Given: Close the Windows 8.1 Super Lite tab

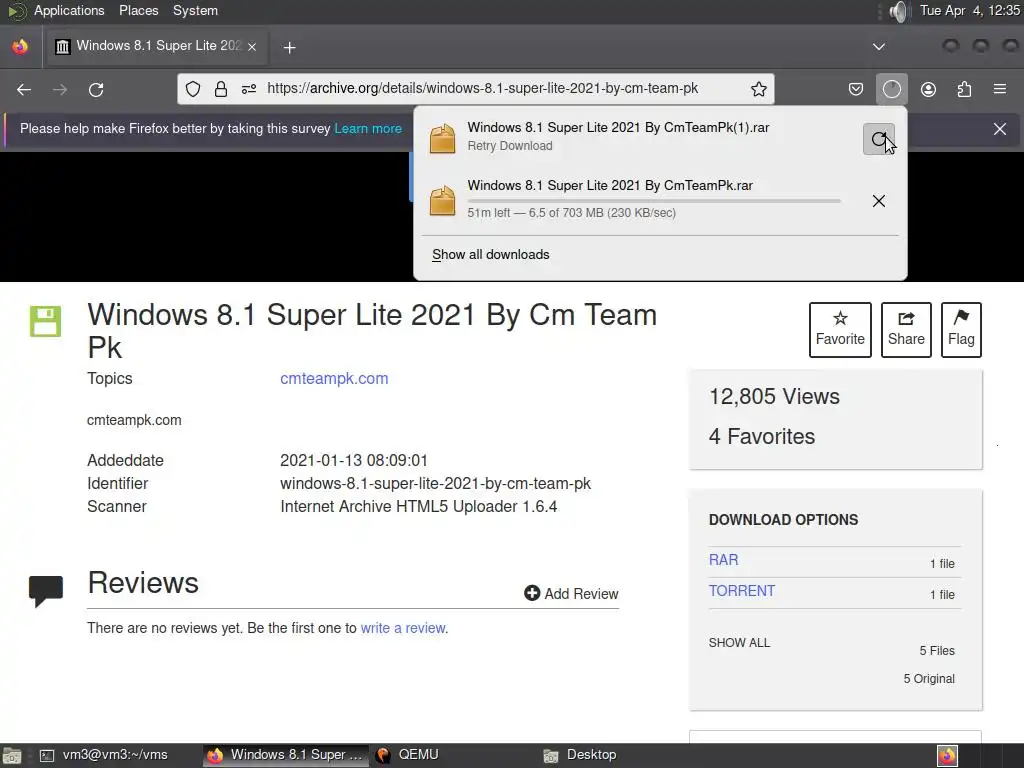Looking at the screenshot, I should 252,47.
